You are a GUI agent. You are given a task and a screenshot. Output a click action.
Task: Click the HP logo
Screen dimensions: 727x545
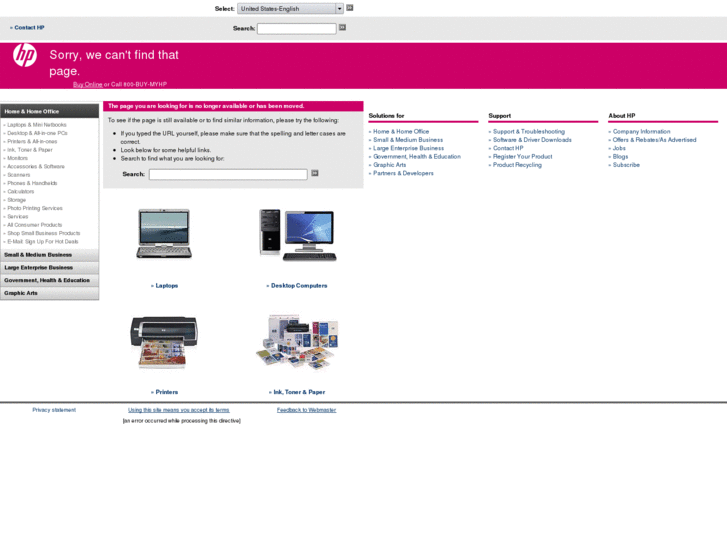click(25, 55)
